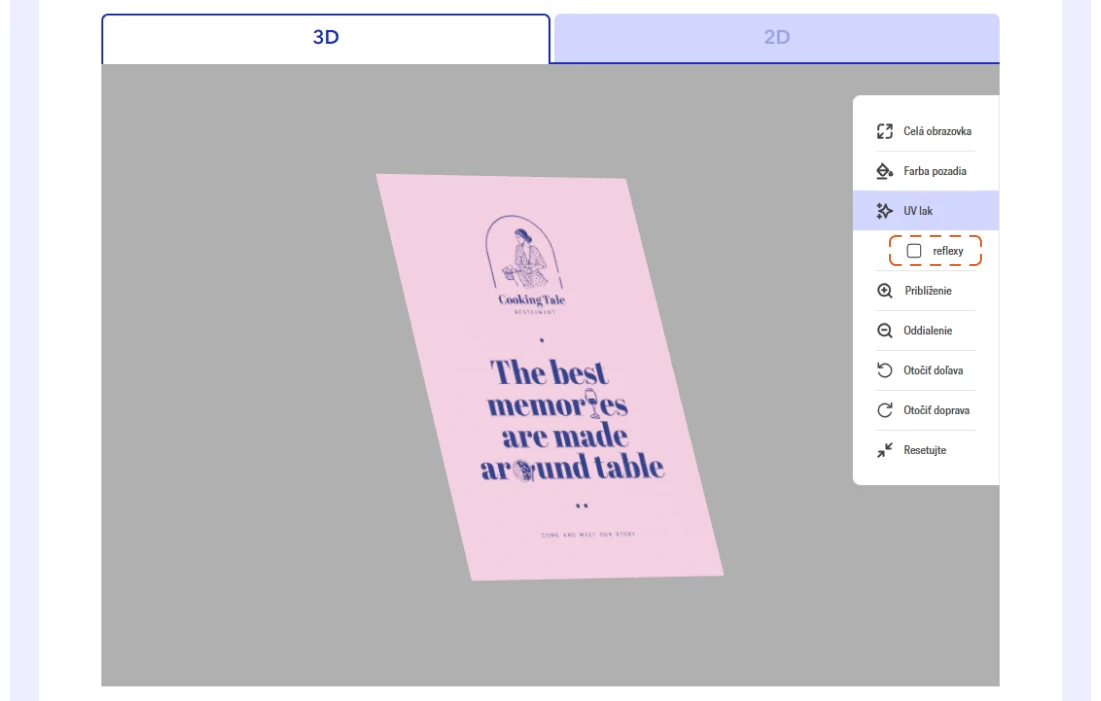Open the Farba pozadia color picker label
This screenshot has height=701, width=1101.
click(935, 171)
